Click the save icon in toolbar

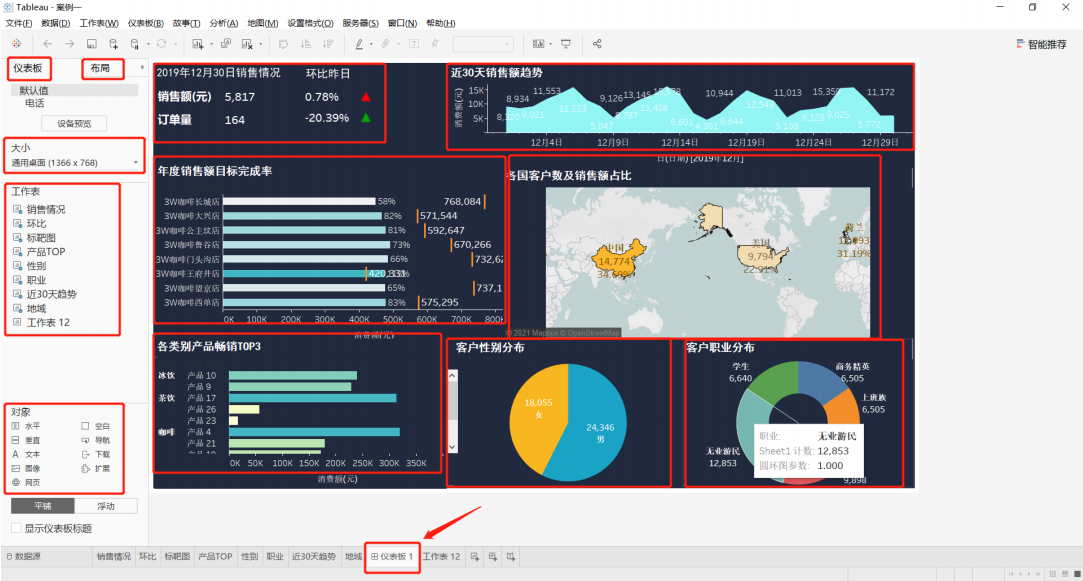(x=91, y=44)
